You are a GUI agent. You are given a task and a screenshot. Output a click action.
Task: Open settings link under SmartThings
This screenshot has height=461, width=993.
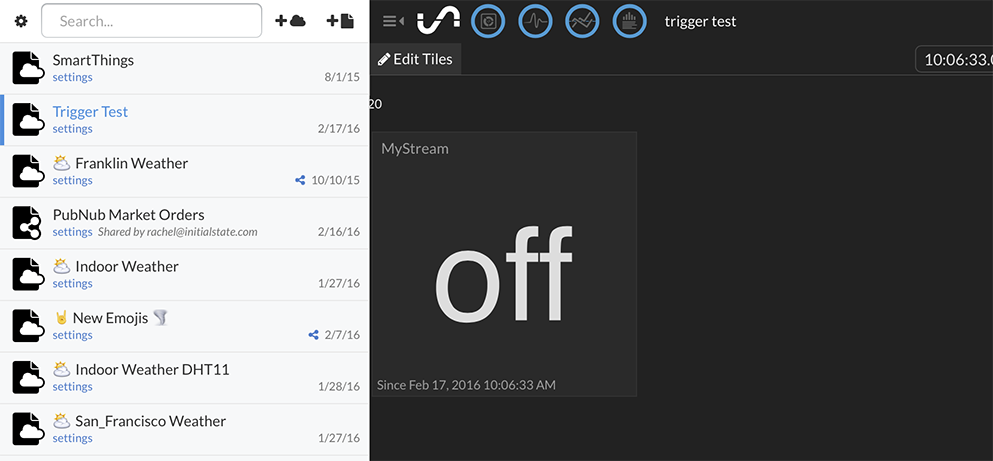tap(72, 78)
